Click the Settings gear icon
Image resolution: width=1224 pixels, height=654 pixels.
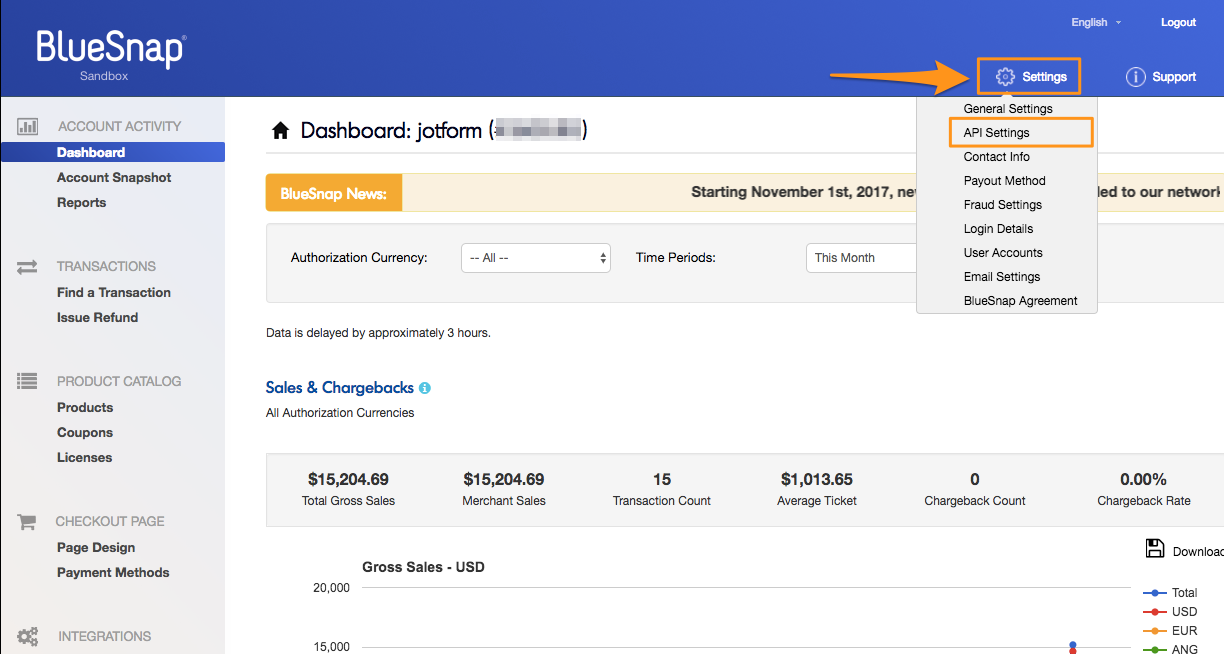coord(1005,77)
